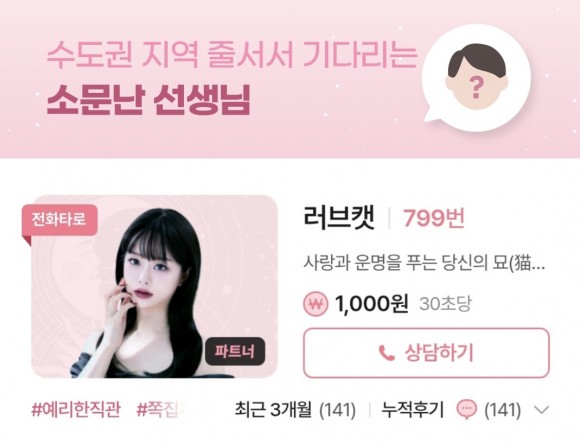The height and width of the screenshot is (443, 580).
Task: Open the 러브캣 counselor name
Action: 339,218
